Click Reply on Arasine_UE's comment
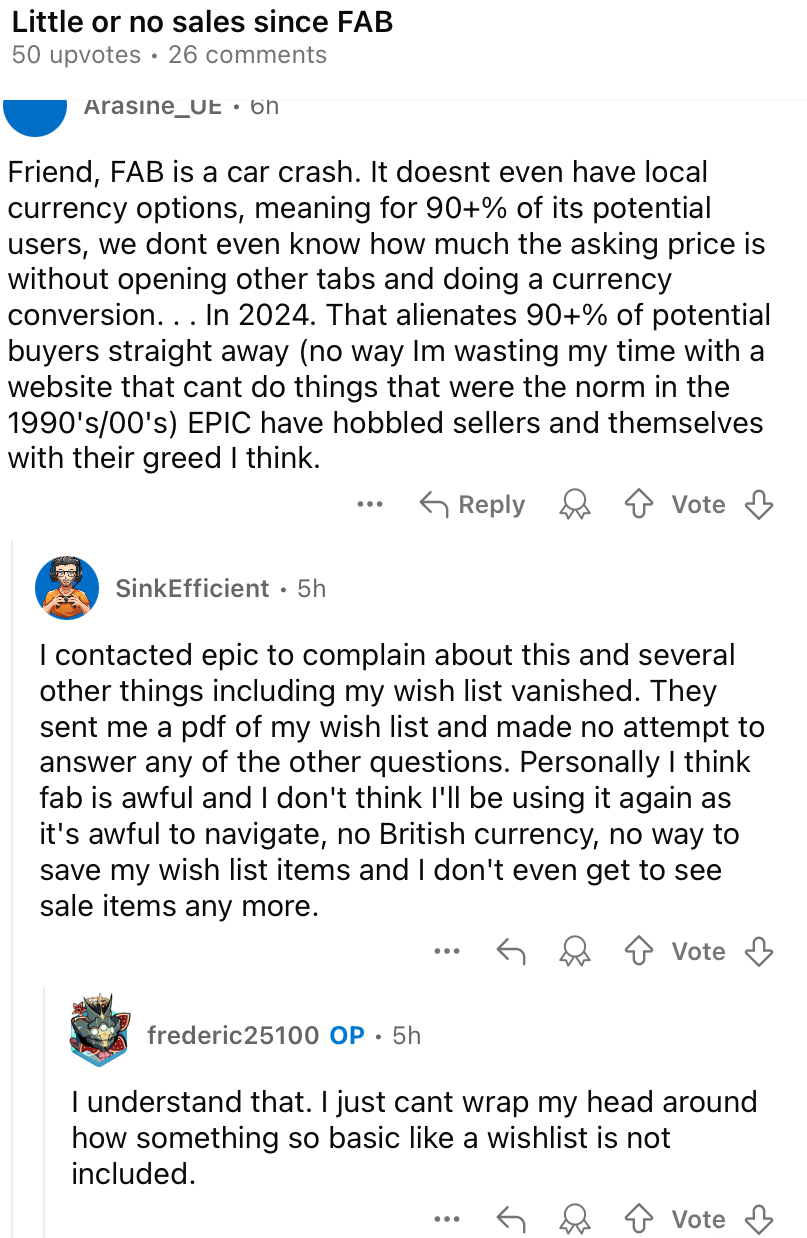807x1238 pixels. coord(472,505)
